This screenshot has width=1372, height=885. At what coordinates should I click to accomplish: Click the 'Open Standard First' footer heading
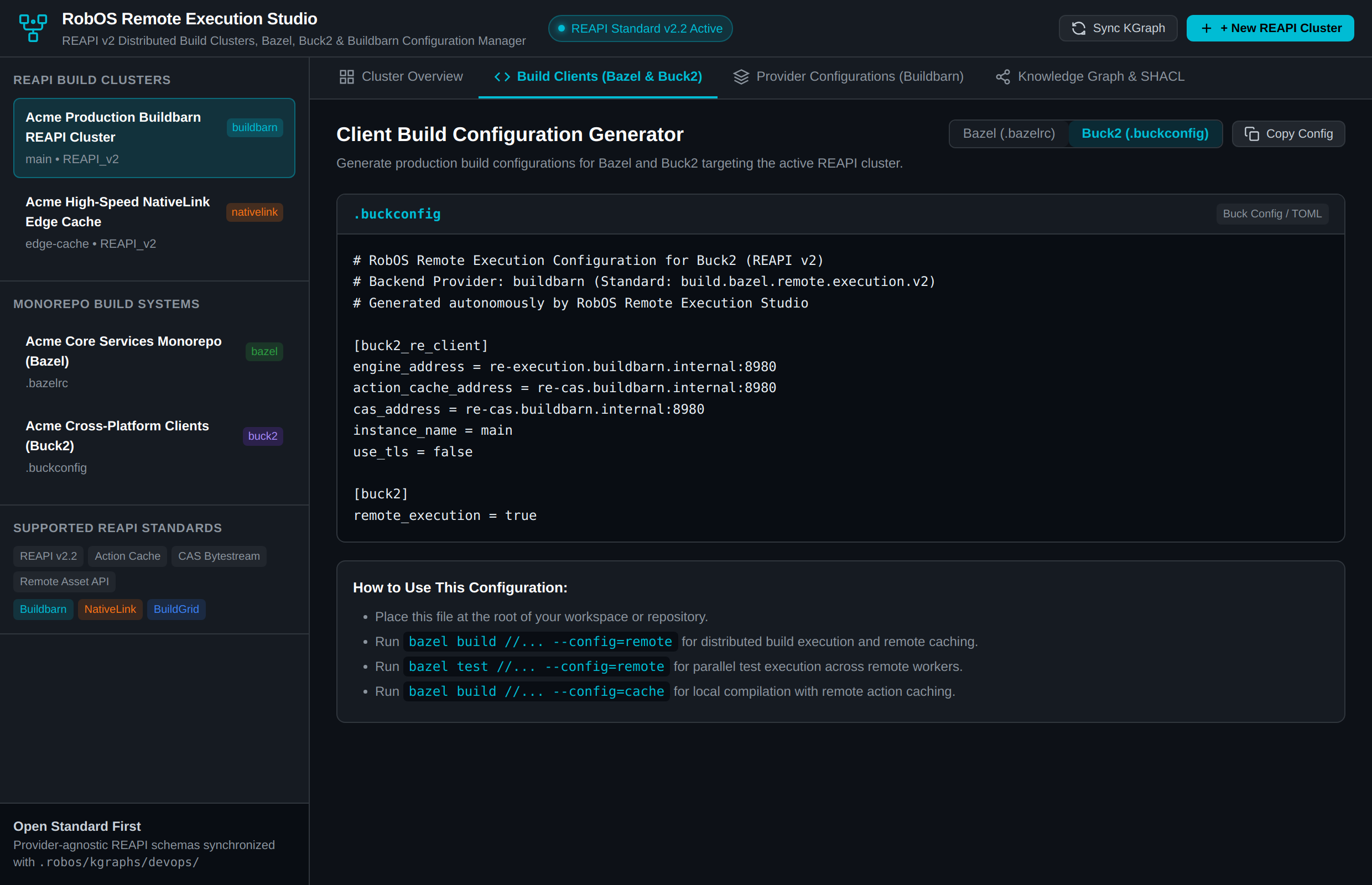(x=77, y=826)
